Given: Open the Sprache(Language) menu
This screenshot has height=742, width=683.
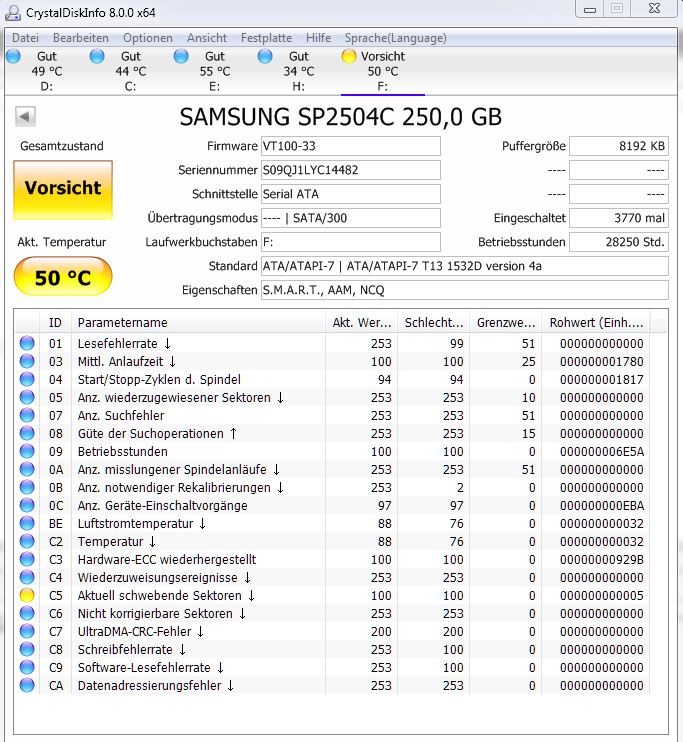Looking at the screenshot, I should click(x=396, y=38).
